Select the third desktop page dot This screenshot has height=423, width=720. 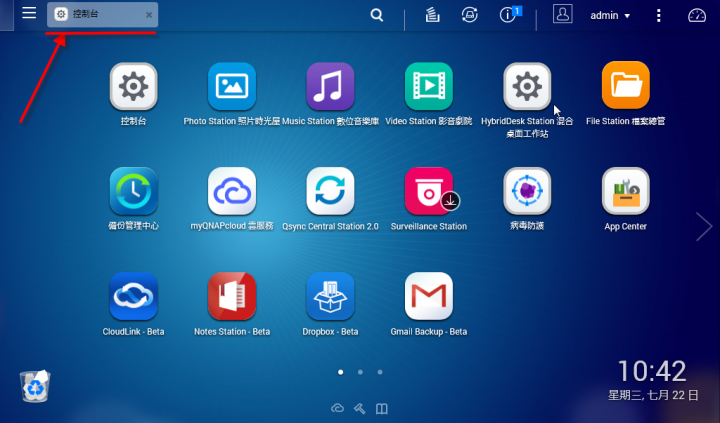coord(380,372)
